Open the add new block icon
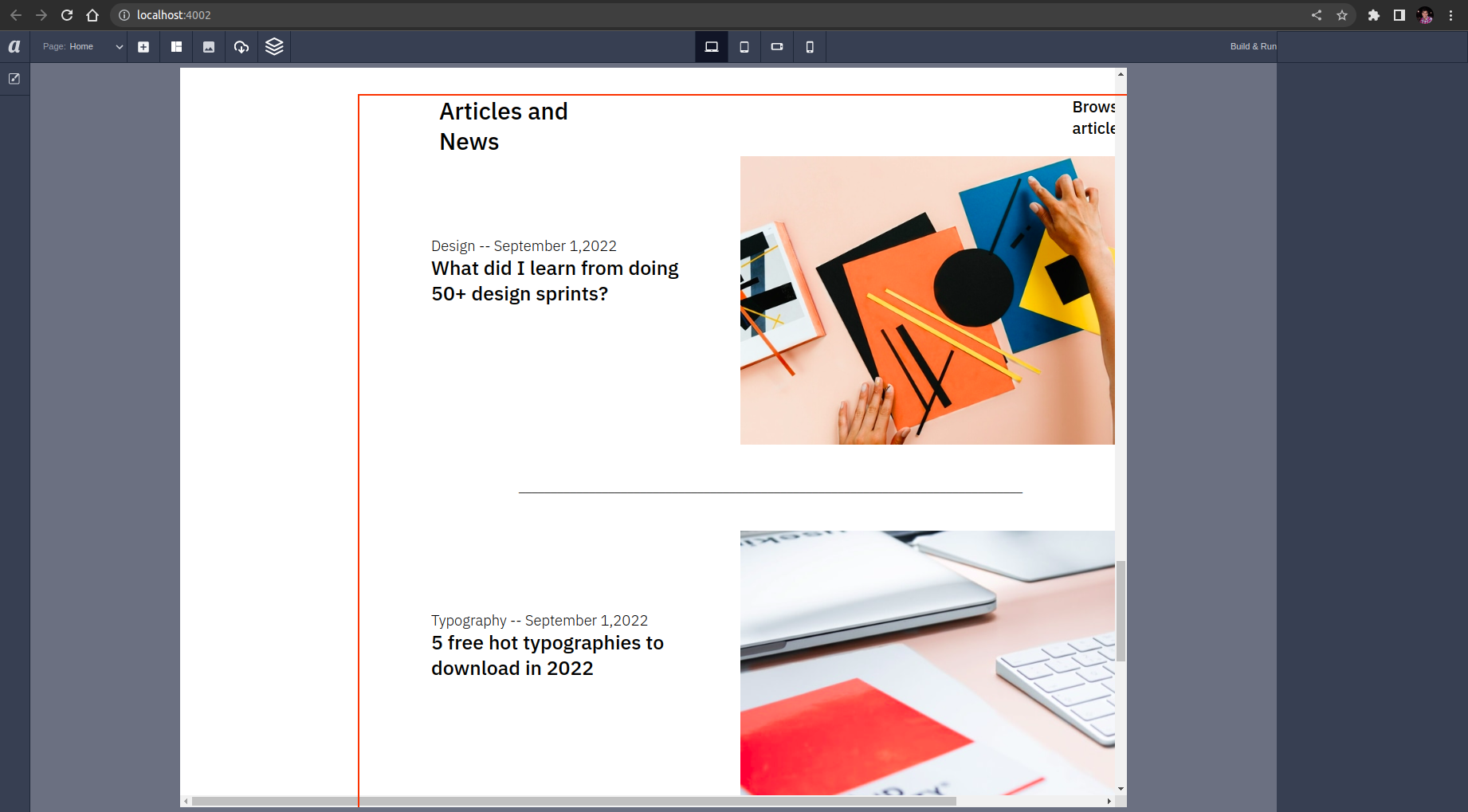Viewport: 1468px width, 812px height. [144, 46]
